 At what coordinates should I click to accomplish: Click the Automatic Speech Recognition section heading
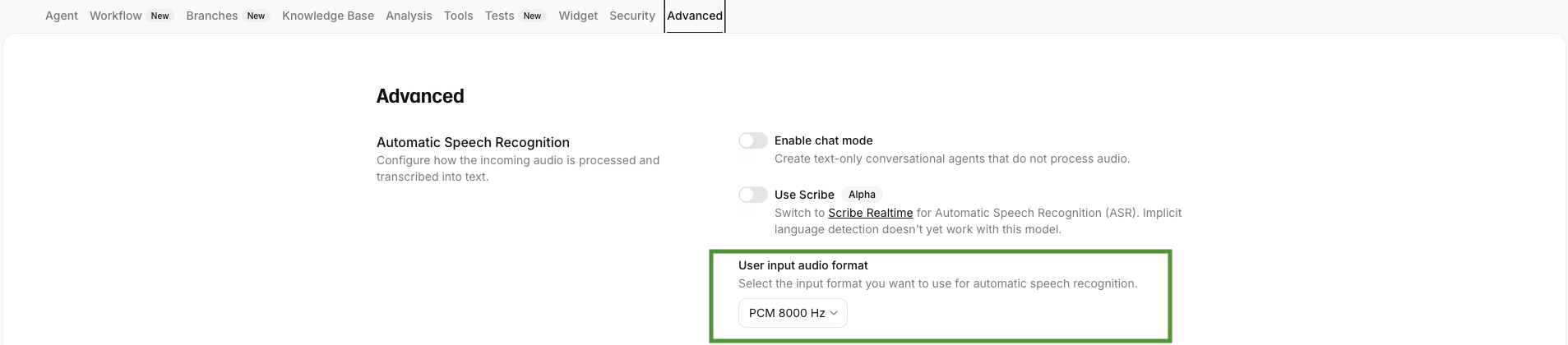pos(473,142)
